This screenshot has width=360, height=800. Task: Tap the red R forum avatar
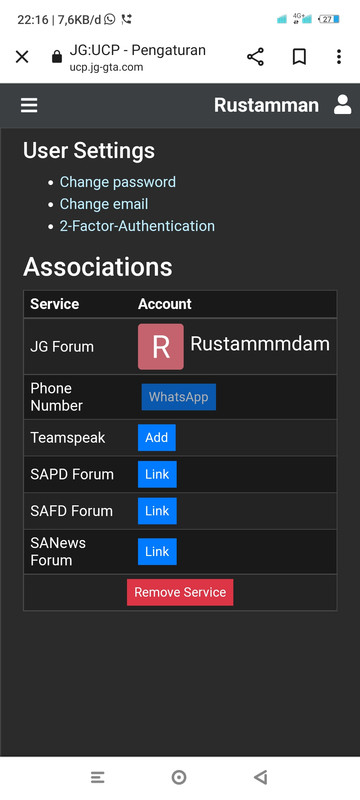point(161,346)
